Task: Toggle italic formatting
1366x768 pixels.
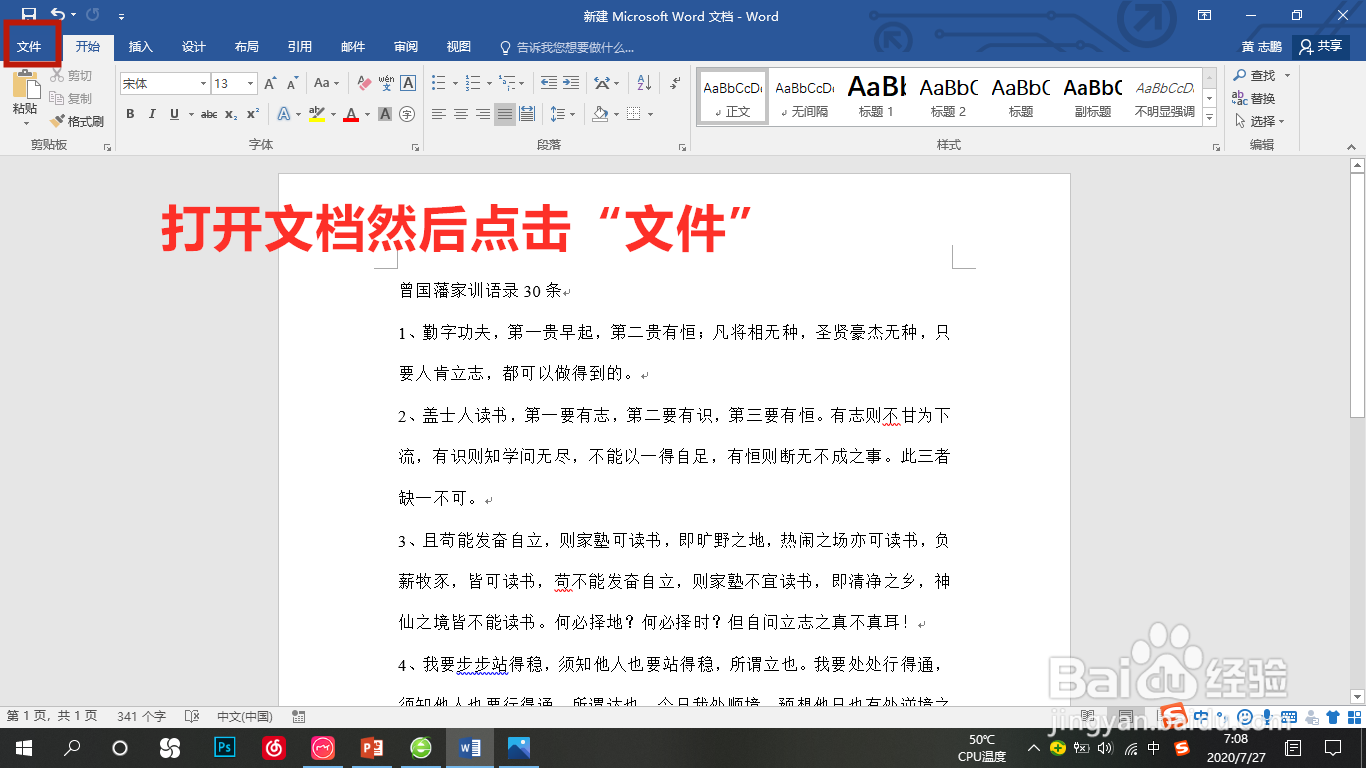Action: click(151, 115)
